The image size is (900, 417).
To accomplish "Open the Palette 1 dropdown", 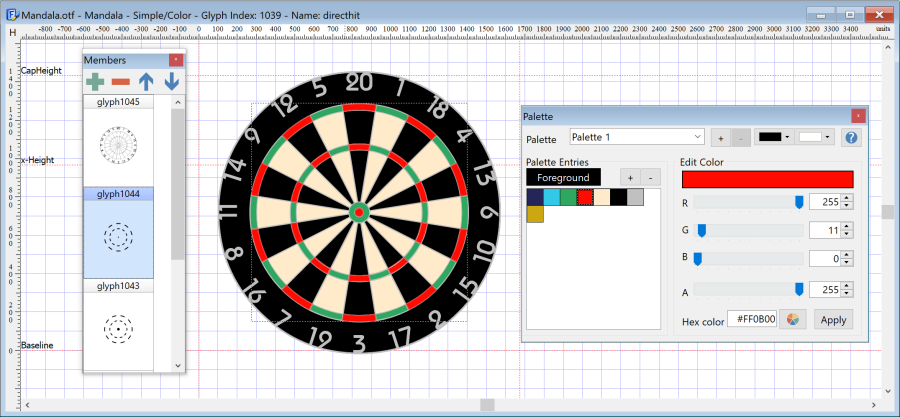I will click(637, 137).
